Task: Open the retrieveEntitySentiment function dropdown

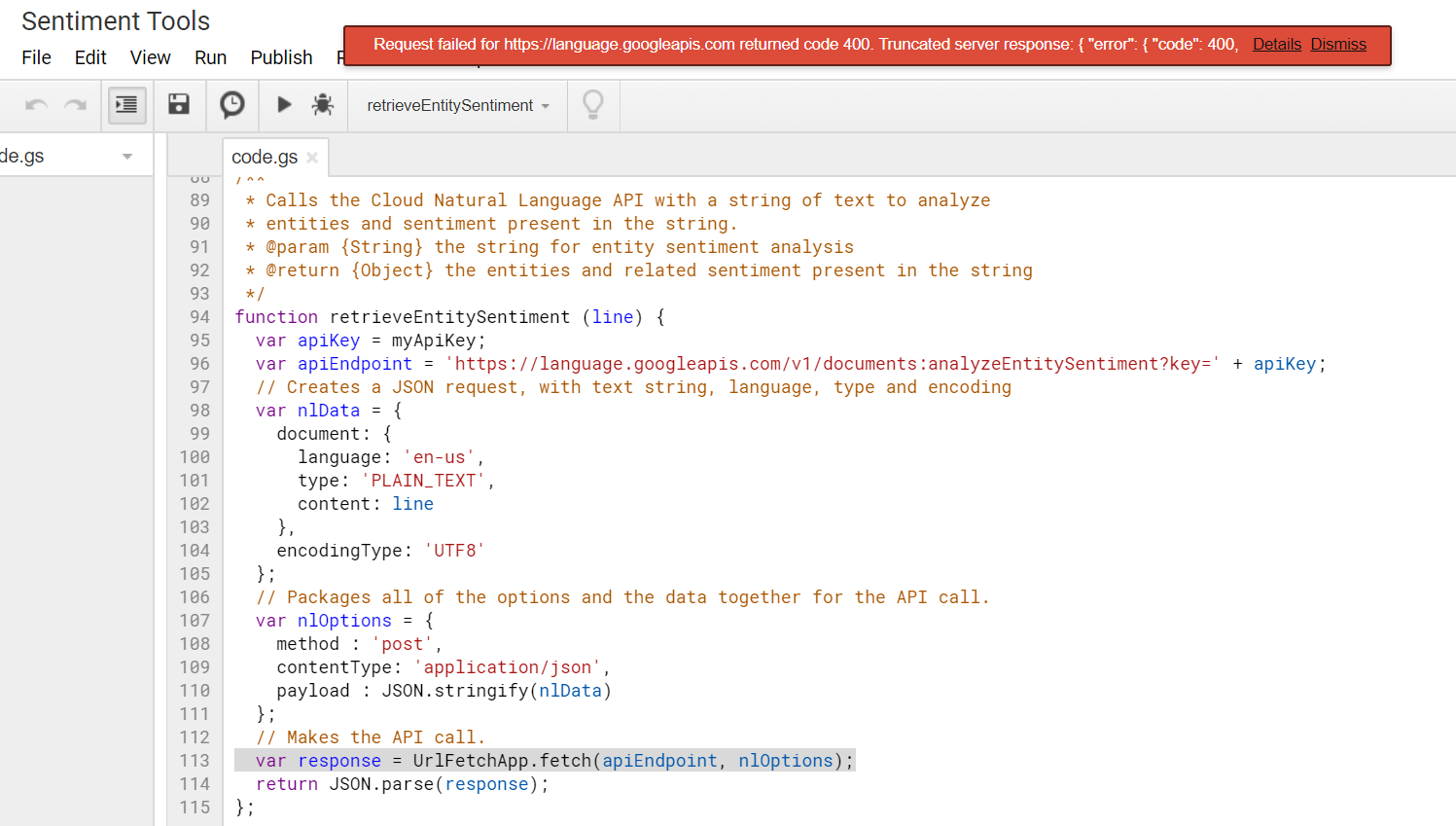Action: pos(457,105)
